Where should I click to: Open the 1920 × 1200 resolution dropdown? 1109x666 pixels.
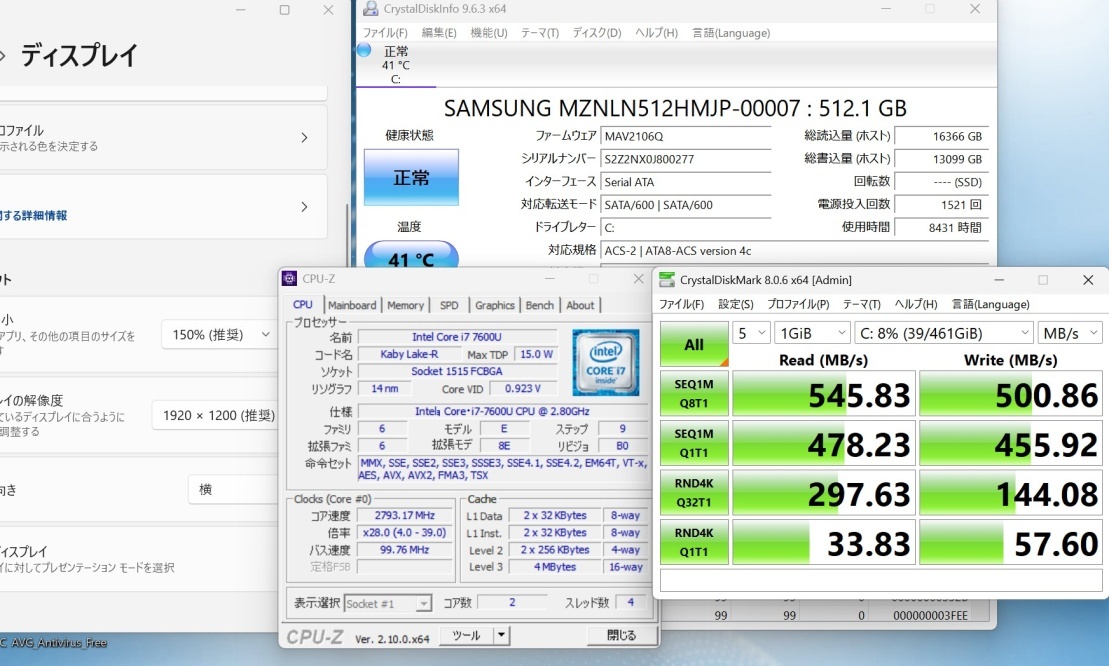pyautogui.click(x=215, y=415)
